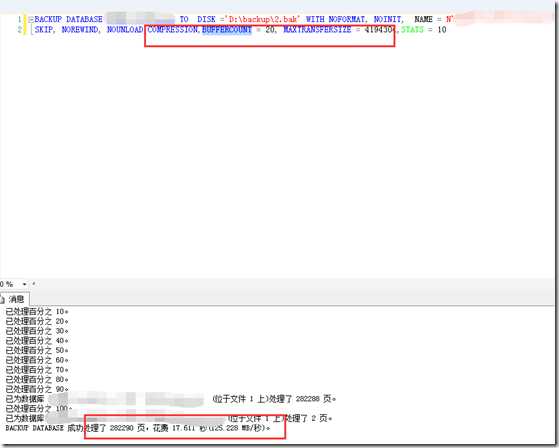Click message line 已处理百分之 40

click(37, 341)
